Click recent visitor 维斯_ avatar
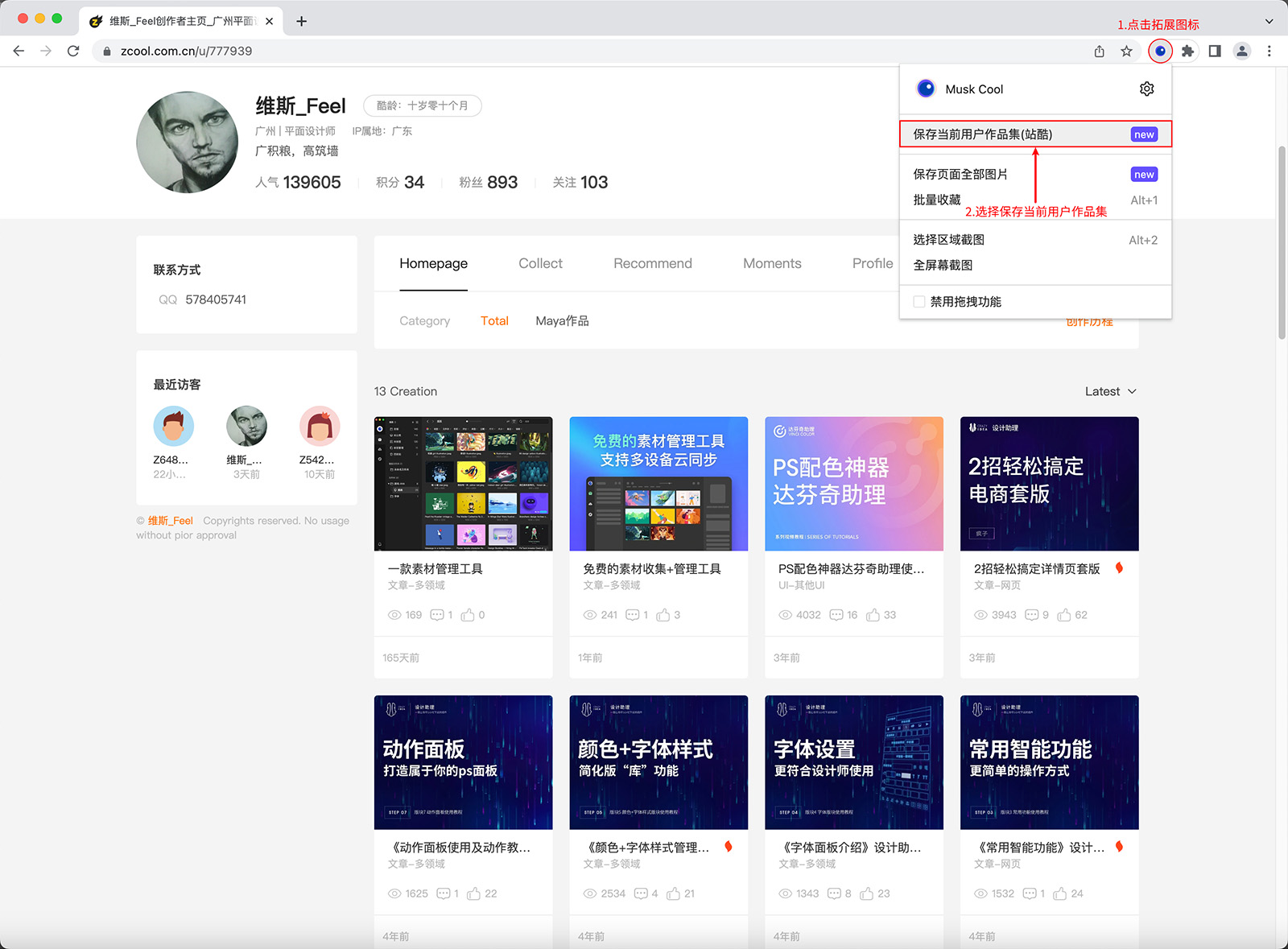1288x949 pixels. [x=246, y=426]
